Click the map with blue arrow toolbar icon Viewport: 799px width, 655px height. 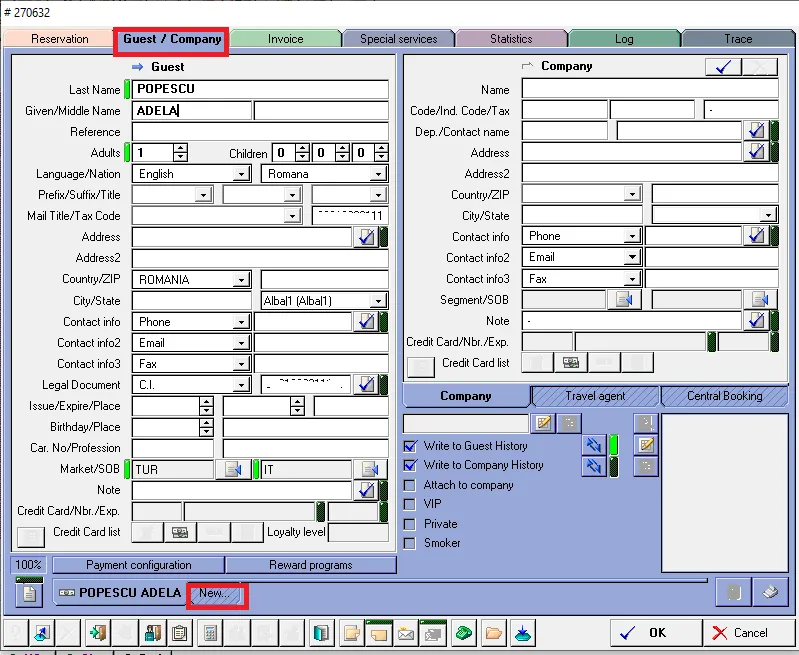(x=42, y=633)
